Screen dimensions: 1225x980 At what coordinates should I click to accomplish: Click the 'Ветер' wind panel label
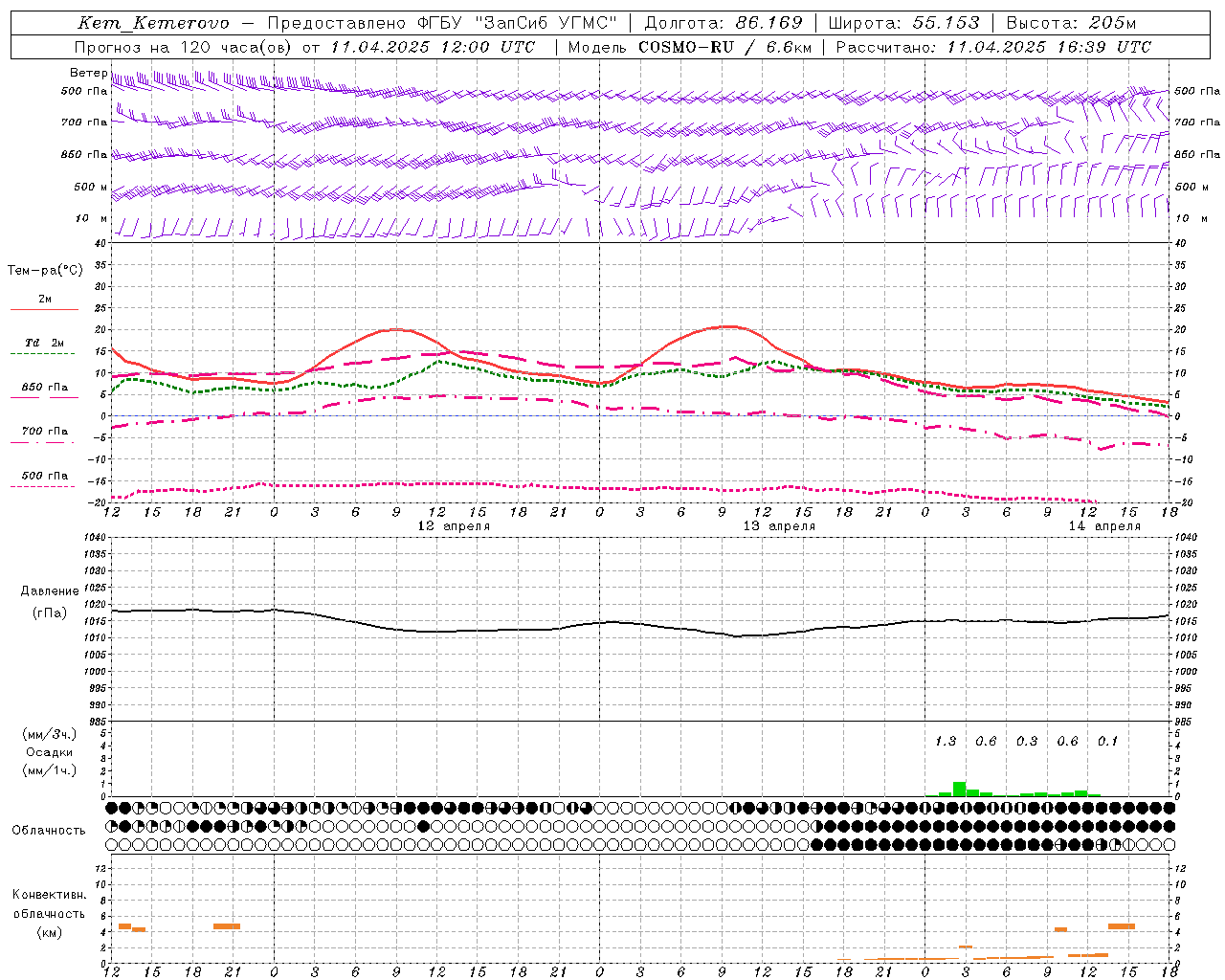pos(89,73)
